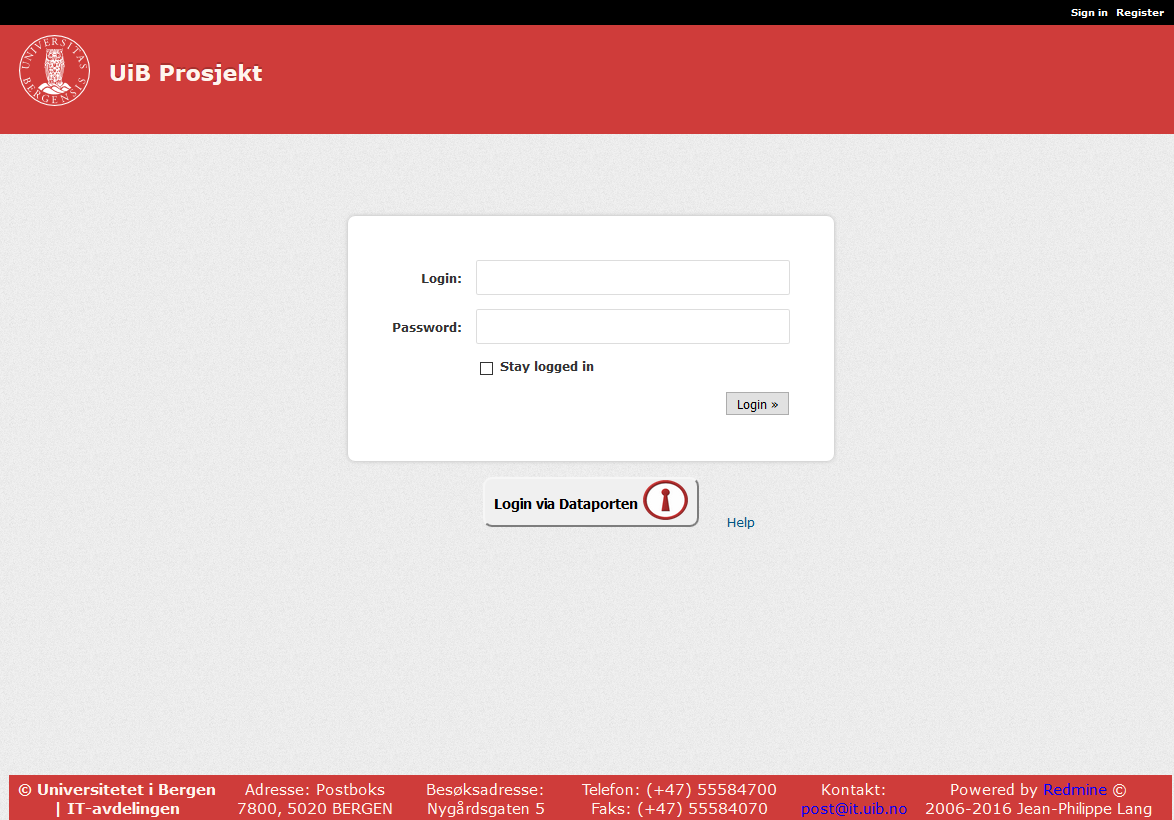Choose Login via Dataporten button text
The image size is (1174, 820).
click(565, 504)
